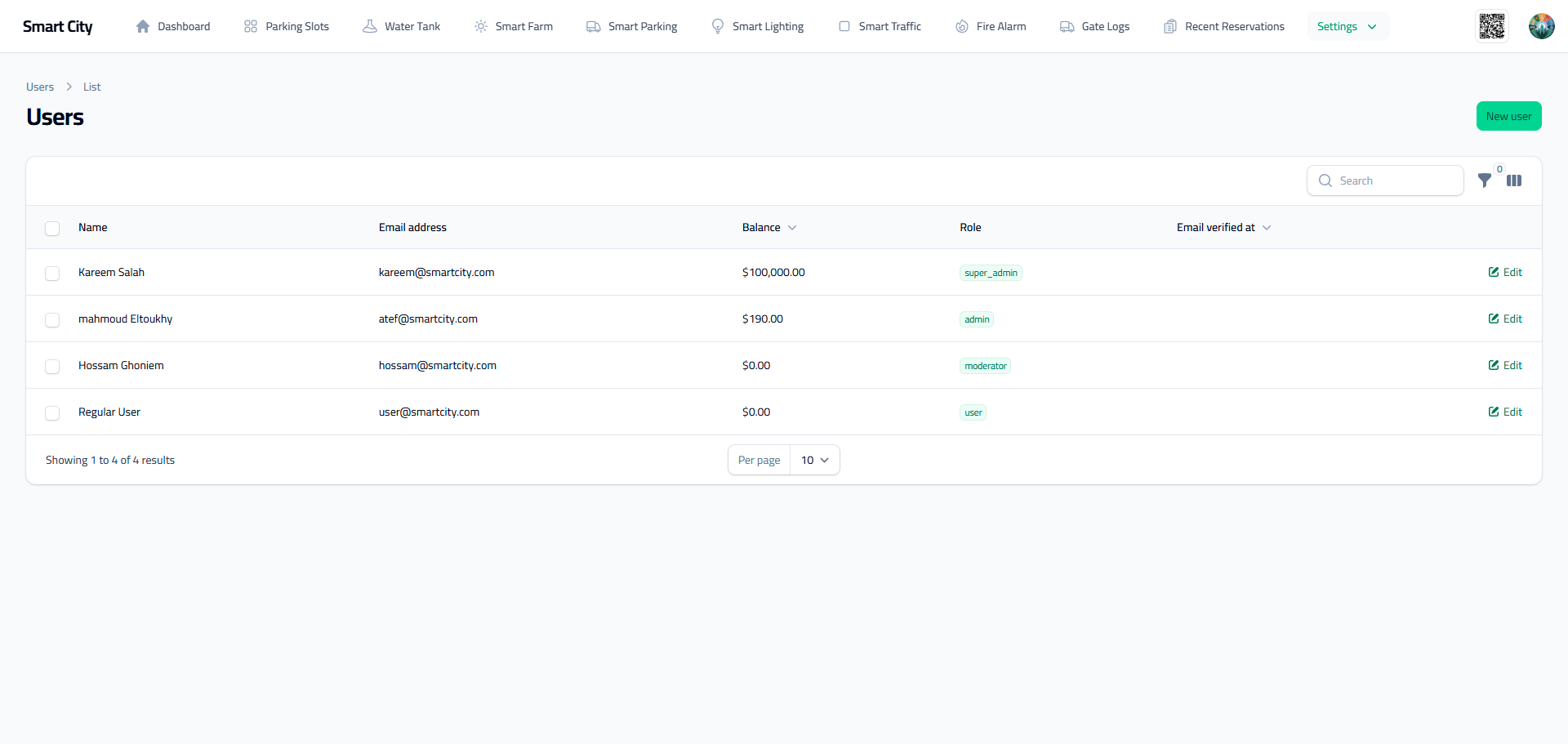This screenshot has height=744, width=1568.
Task: Click the Dashboard home icon
Action: [x=143, y=26]
